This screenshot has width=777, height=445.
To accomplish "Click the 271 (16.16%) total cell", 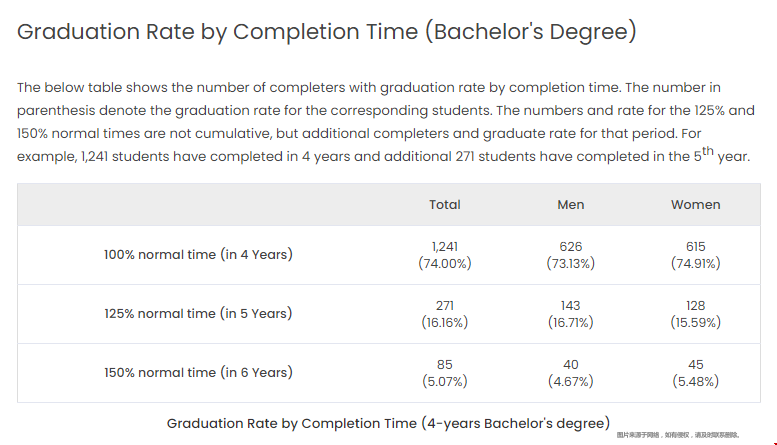I will [445, 314].
